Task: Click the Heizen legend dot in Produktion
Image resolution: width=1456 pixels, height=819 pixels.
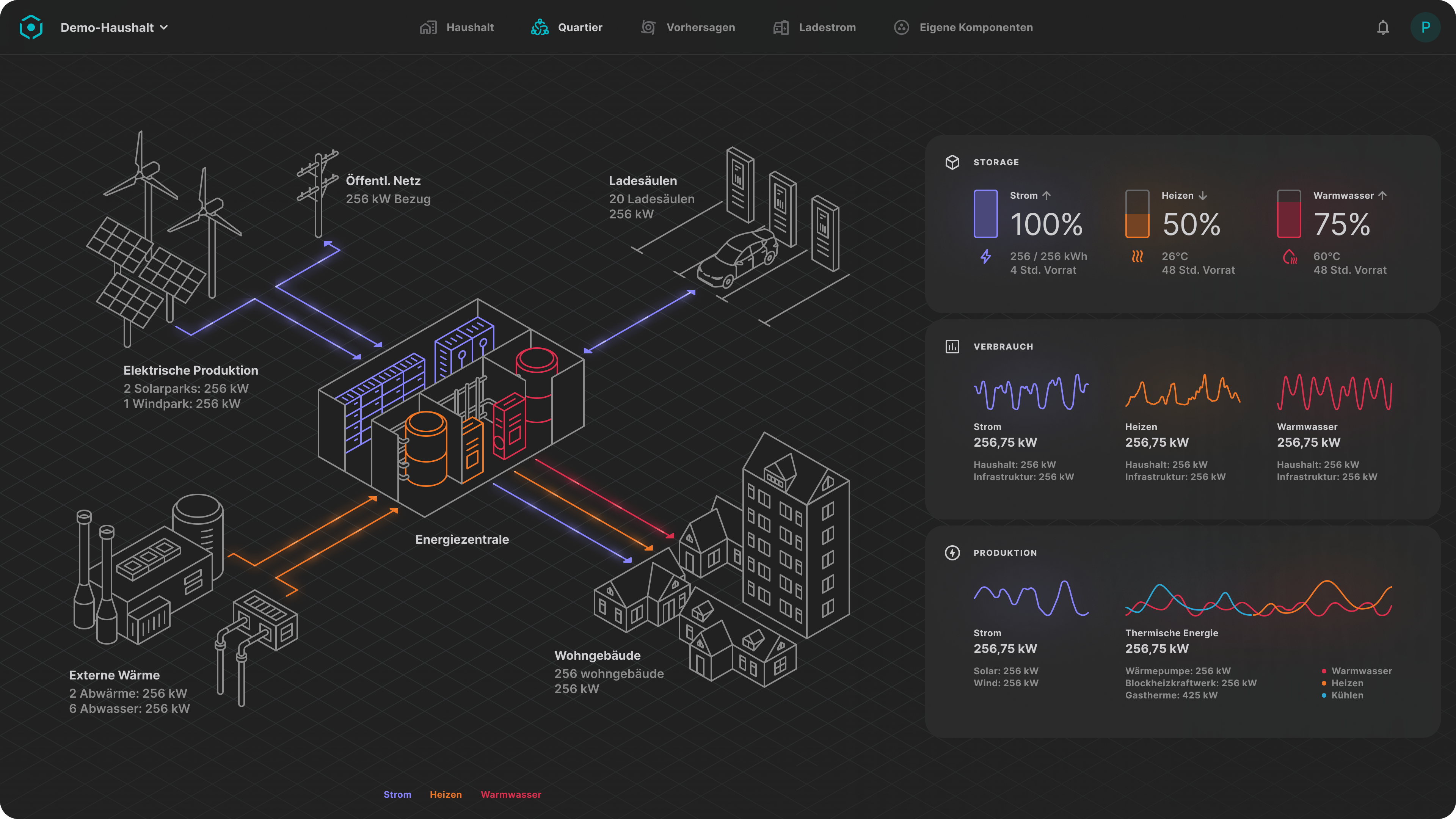Action: pos(1324,683)
